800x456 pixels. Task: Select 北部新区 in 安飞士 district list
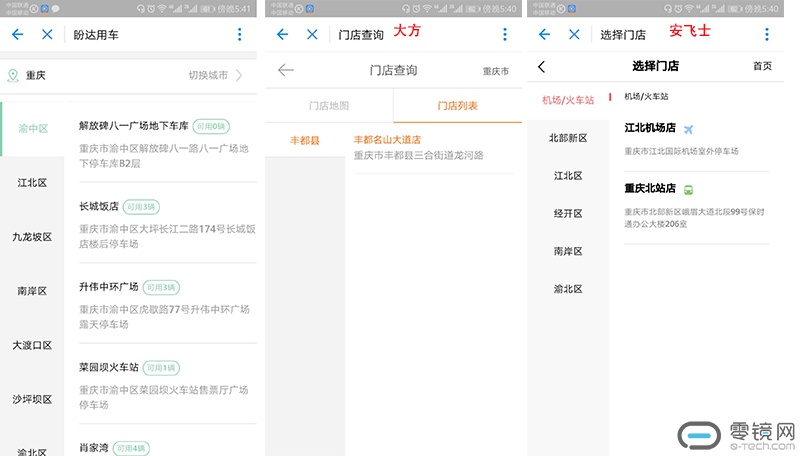pos(568,138)
